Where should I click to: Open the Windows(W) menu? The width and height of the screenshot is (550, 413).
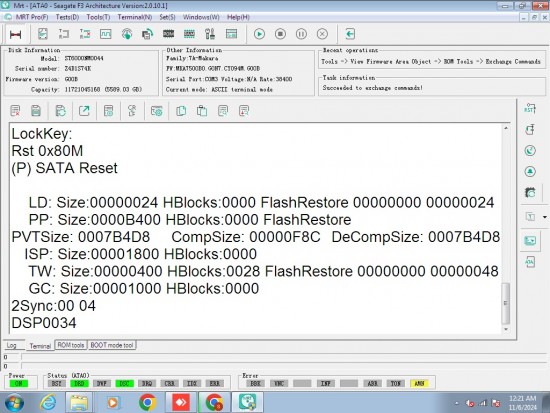pos(201,17)
